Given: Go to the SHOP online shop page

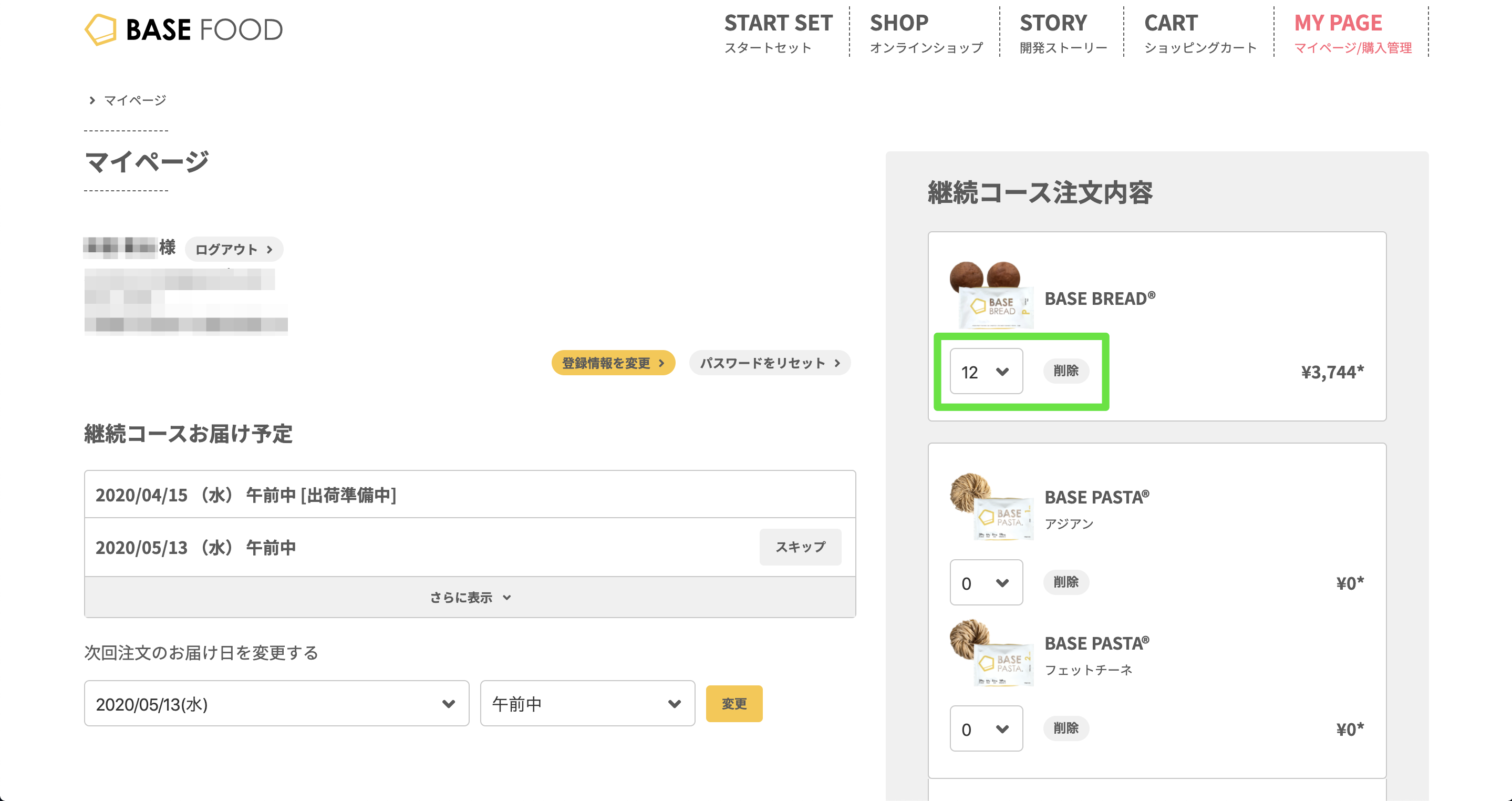Looking at the screenshot, I should tap(926, 33).
